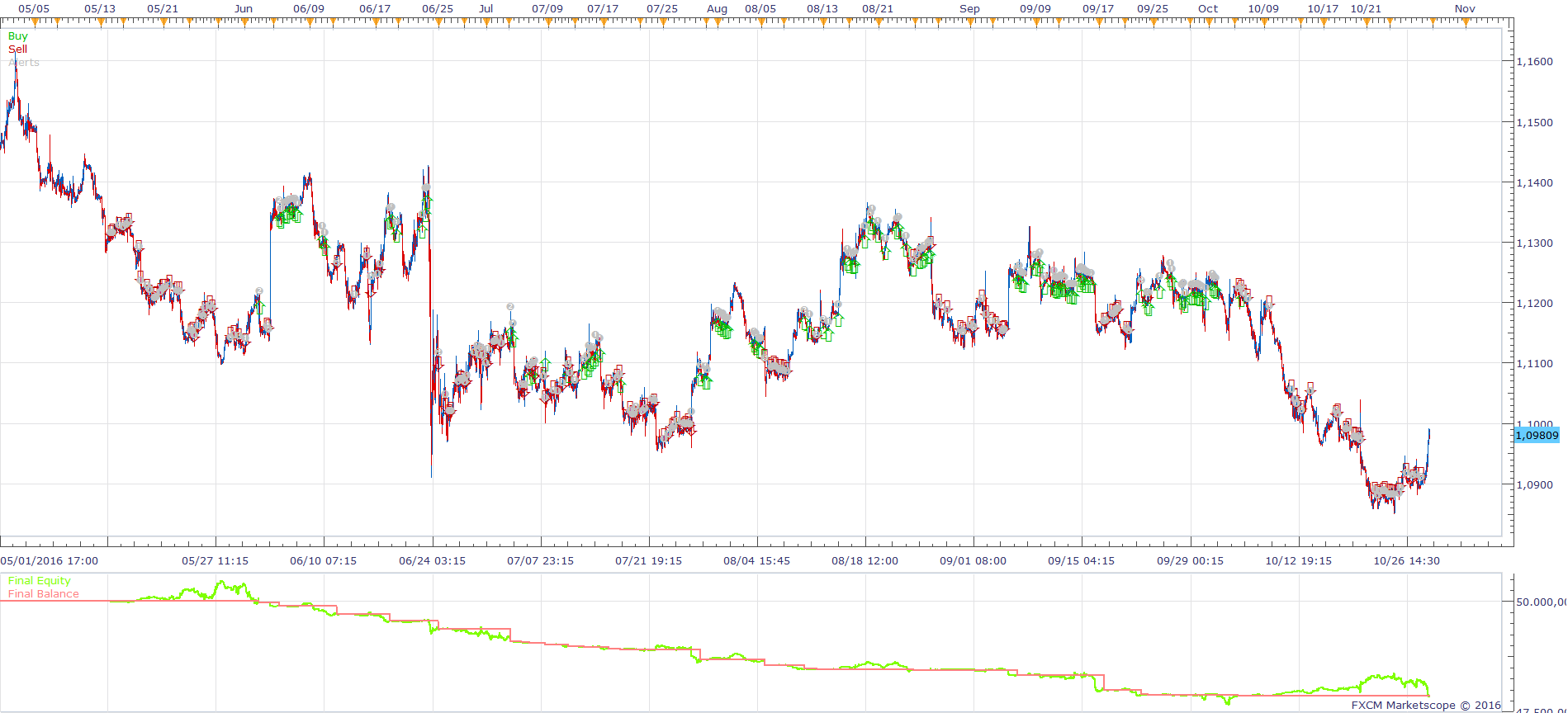Click the 05/05 date on top axis
The height and width of the screenshot is (713, 1568).
(34, 9)
